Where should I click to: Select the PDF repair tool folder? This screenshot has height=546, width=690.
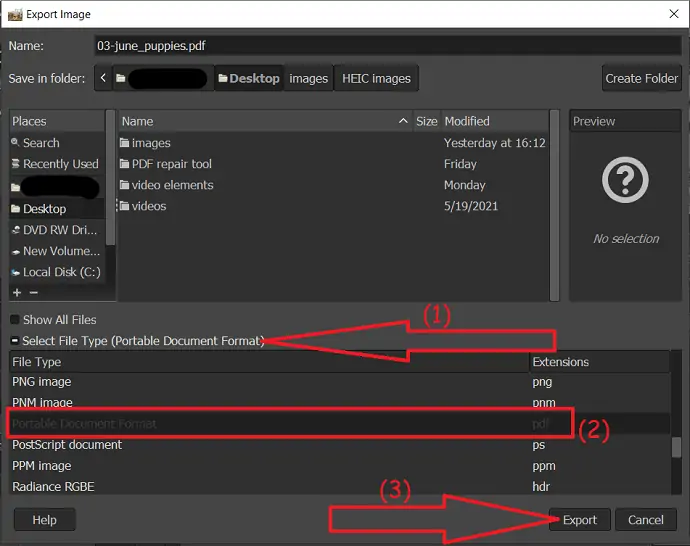click(334, 164)
